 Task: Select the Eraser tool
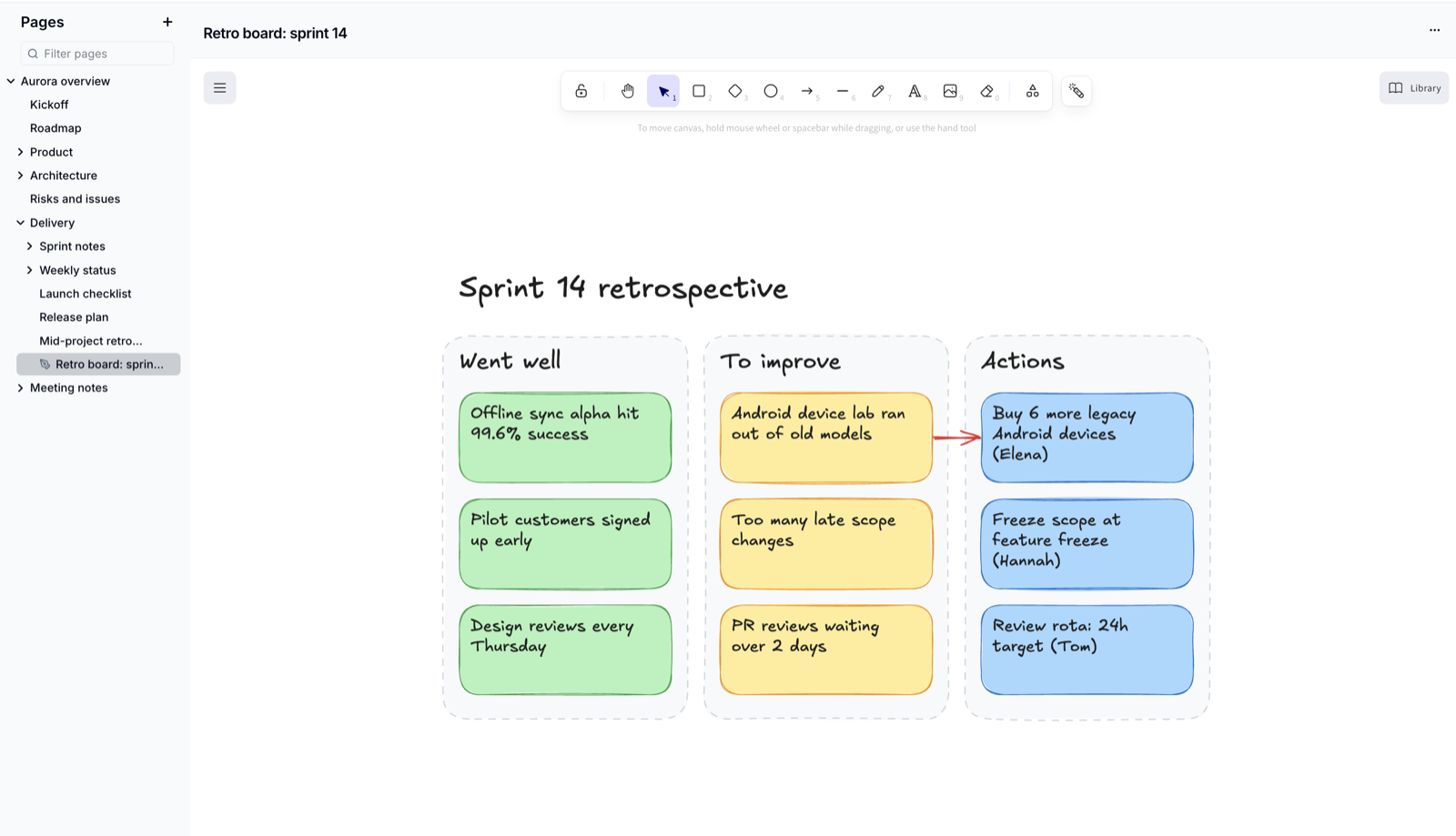click(987, 91)
